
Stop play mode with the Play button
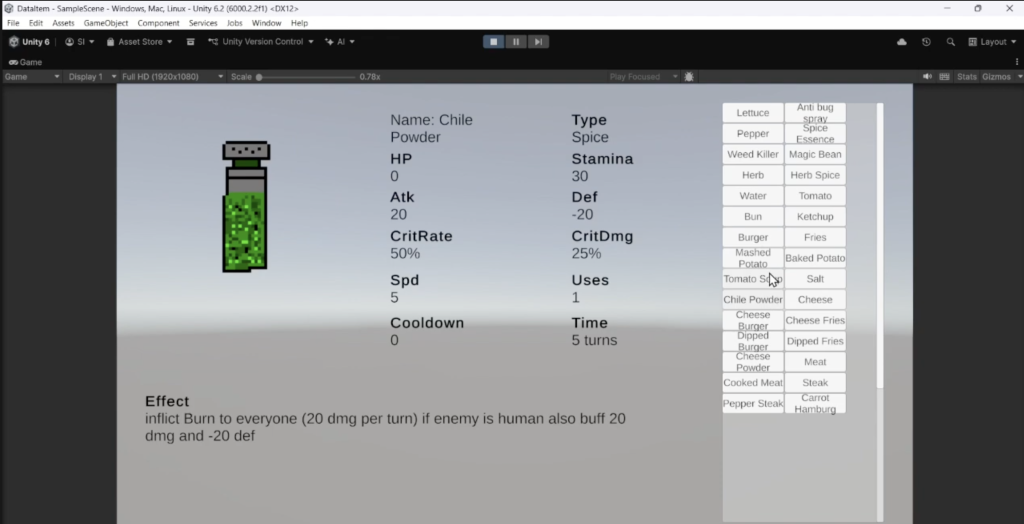tap(493, 42)
